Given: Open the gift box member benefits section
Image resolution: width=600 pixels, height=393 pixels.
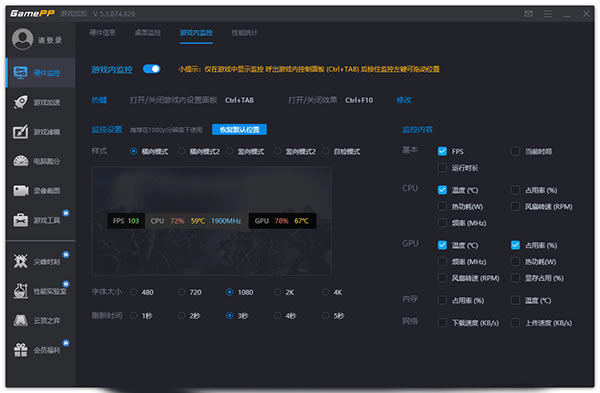Looking at the screenshot, I should click(37, 350).
